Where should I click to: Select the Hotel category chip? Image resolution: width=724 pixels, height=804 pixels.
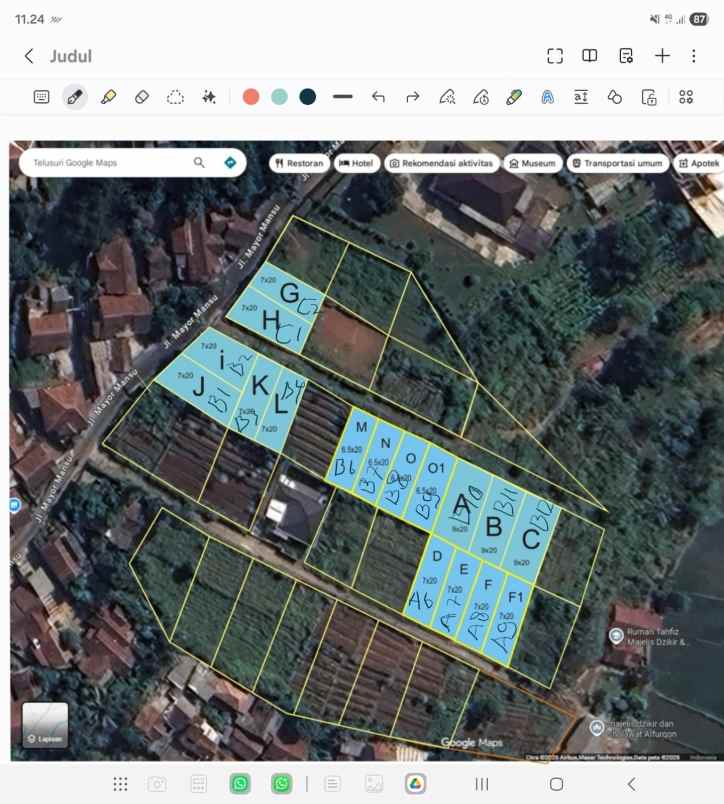point(357,163)
